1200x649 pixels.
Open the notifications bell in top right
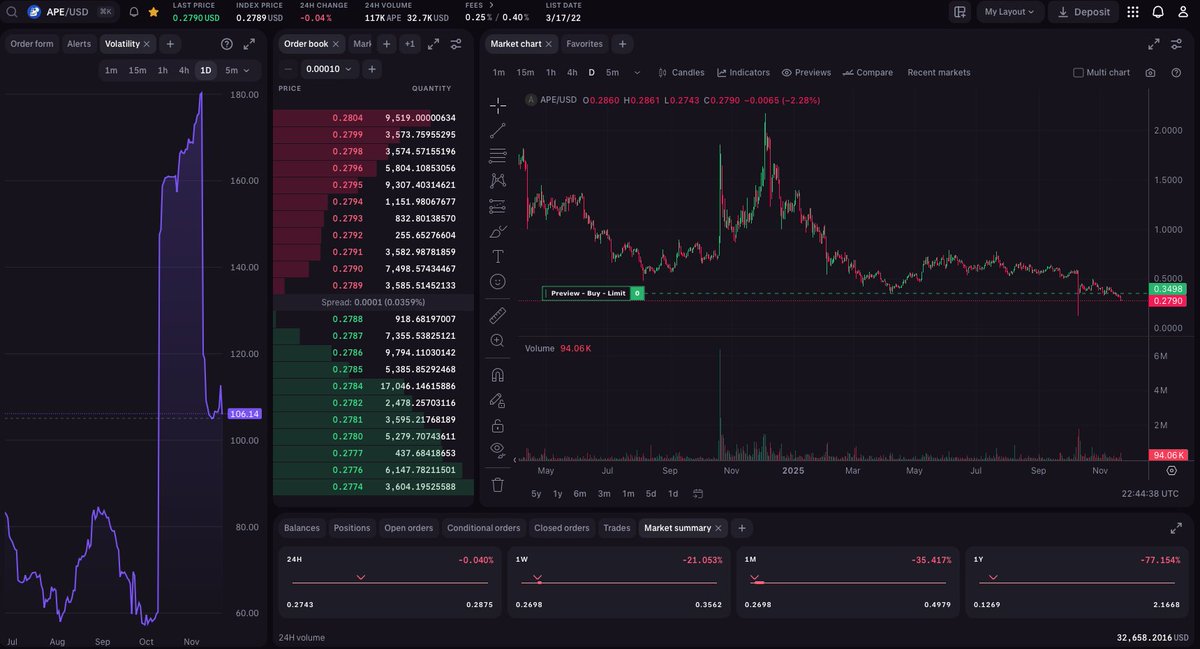click(1158, 12)
